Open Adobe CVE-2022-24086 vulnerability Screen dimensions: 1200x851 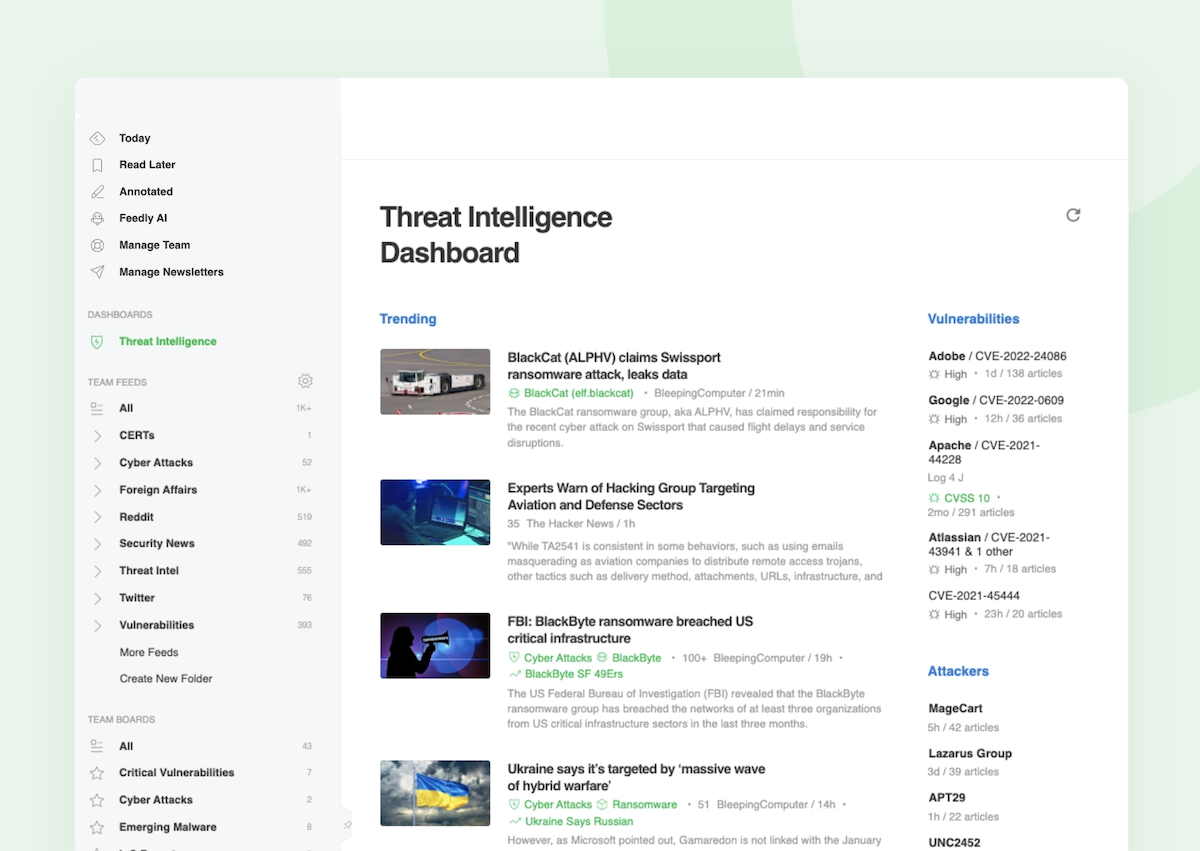997,356
